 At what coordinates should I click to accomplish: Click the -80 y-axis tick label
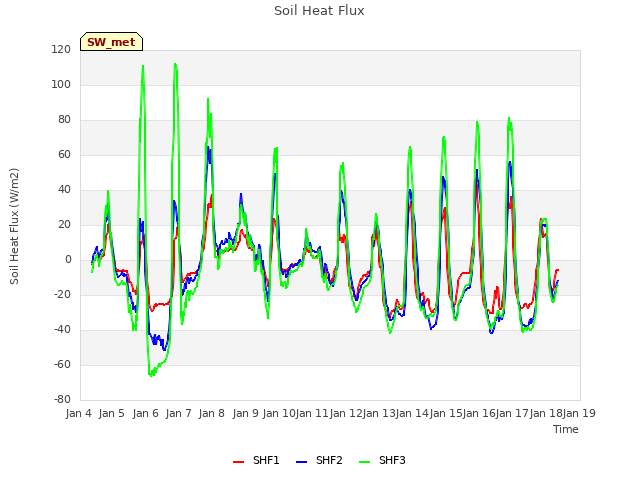[62, 400]
